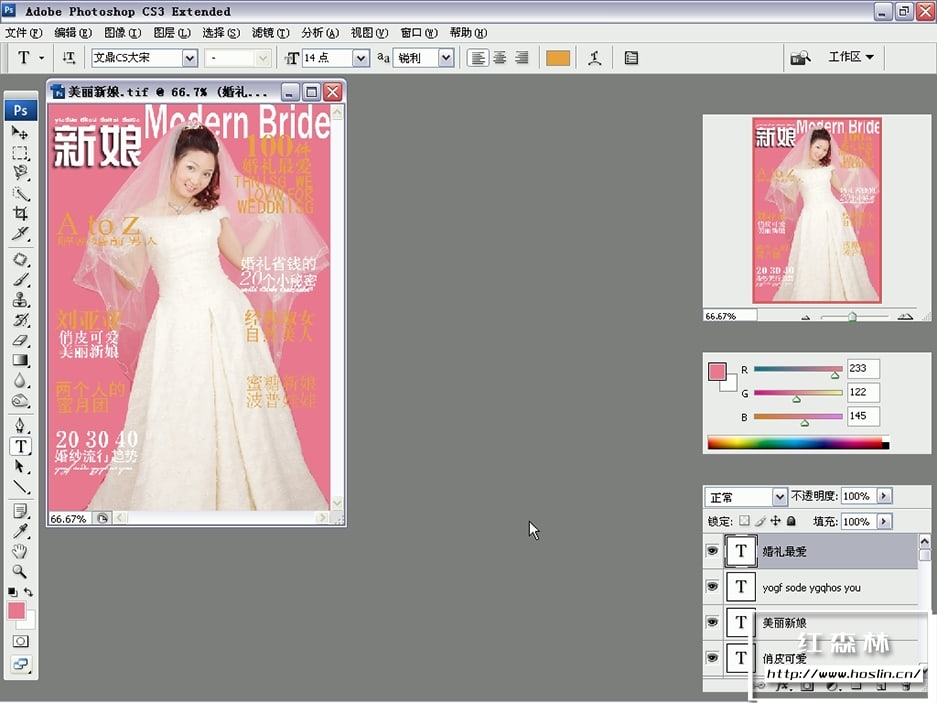This screenshot has width=937, height=703.
Task: Open the 图层 menu
Action: (x=172, y=32)
